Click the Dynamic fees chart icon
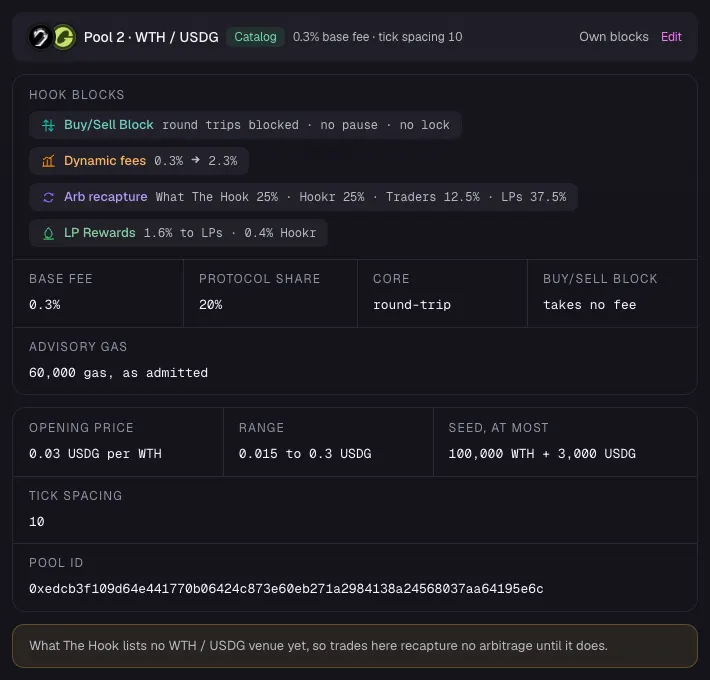This screenshot has height=680, width=710. (x=48, y=161)
